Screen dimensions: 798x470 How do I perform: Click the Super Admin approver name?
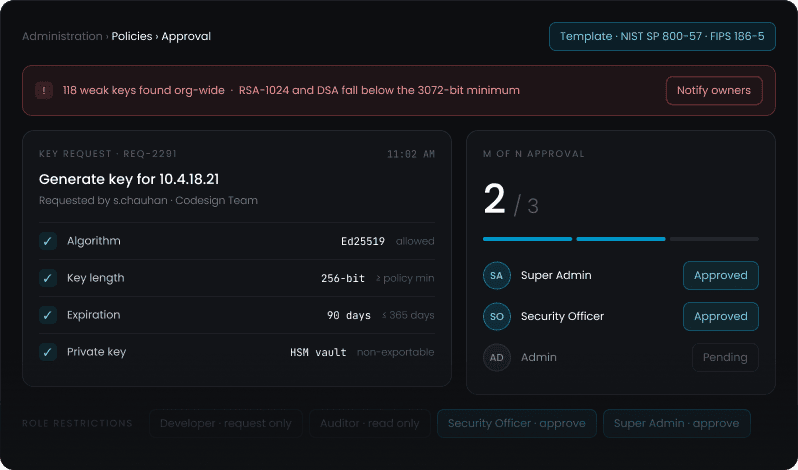coord(556,275)
